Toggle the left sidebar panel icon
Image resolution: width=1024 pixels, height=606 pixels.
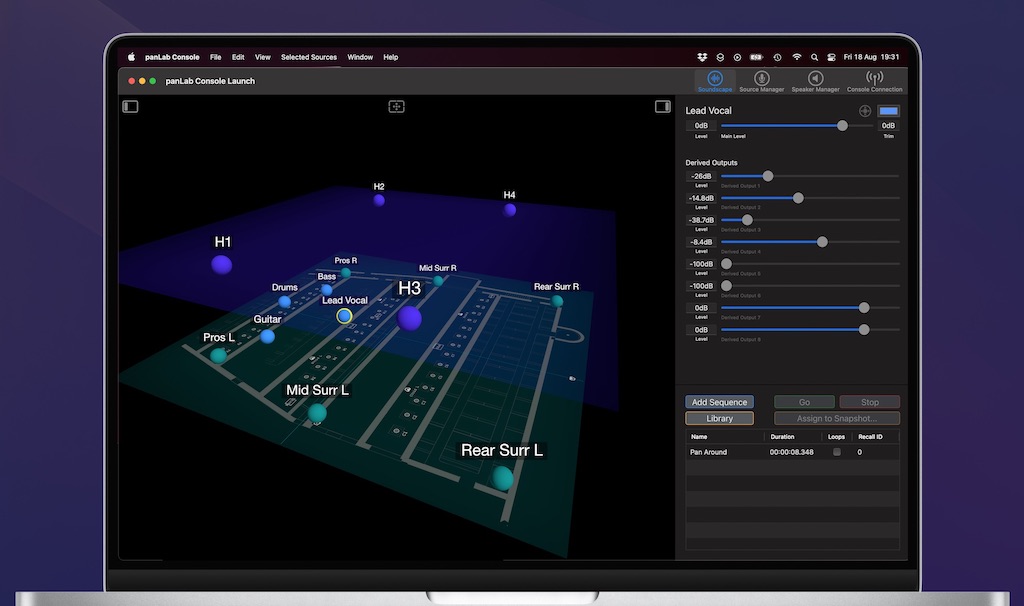[130, 106]
